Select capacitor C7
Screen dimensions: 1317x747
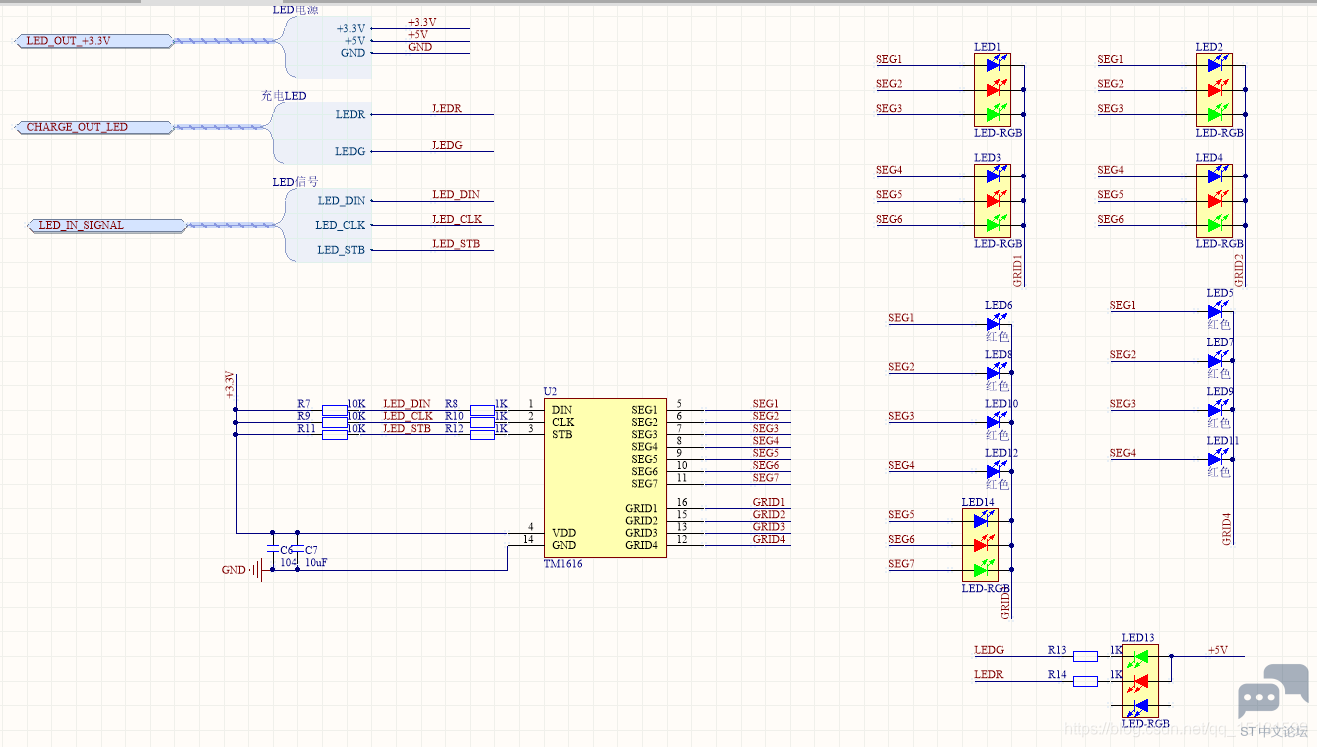[298, 550]
